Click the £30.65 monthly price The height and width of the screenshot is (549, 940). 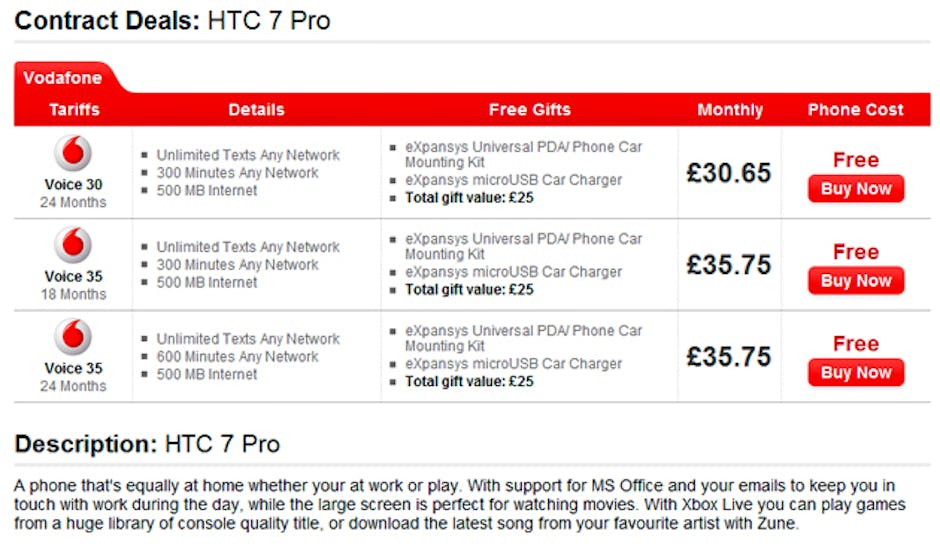point(729,173)
